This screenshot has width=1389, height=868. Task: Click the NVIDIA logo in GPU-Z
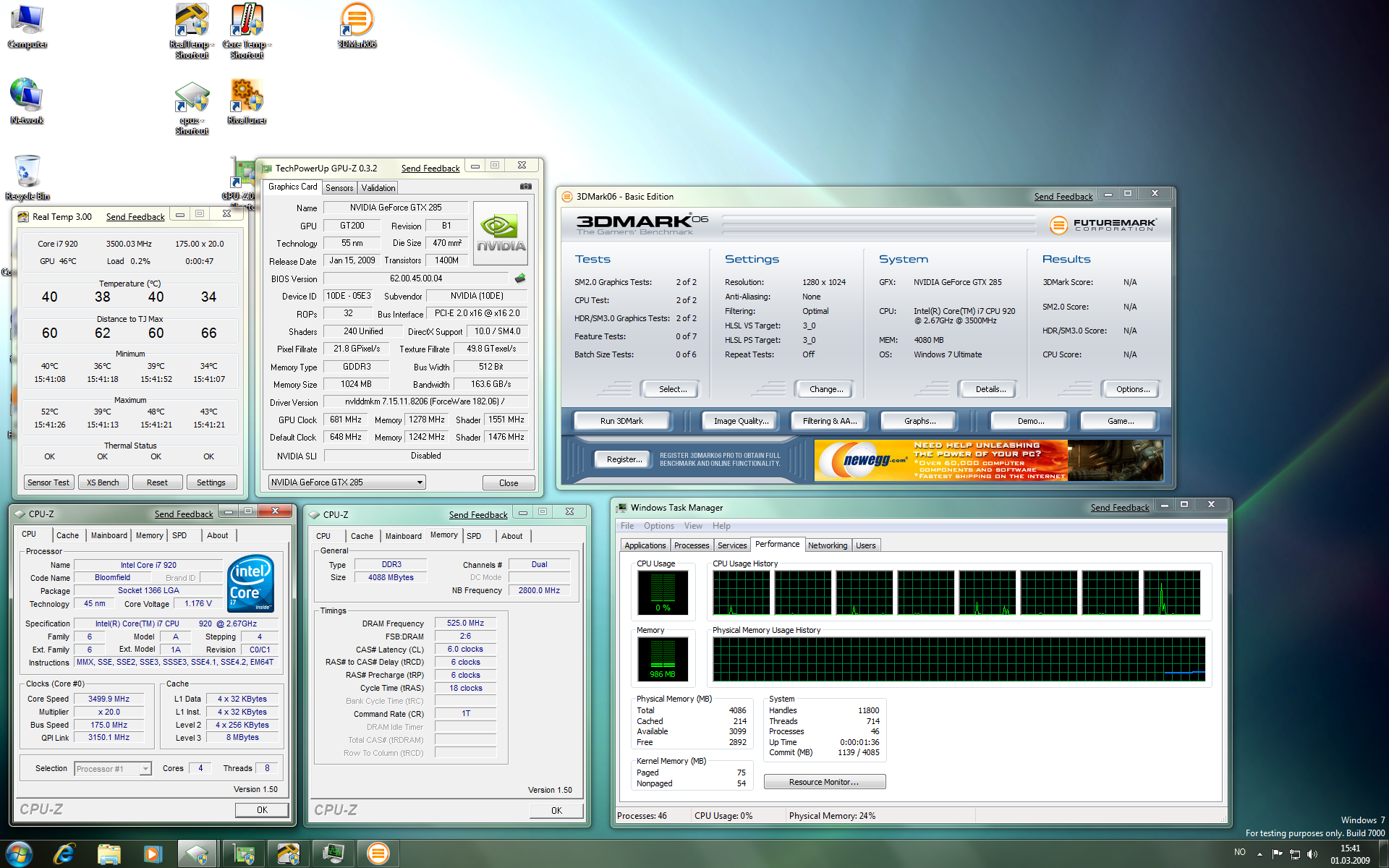[501, 233]
